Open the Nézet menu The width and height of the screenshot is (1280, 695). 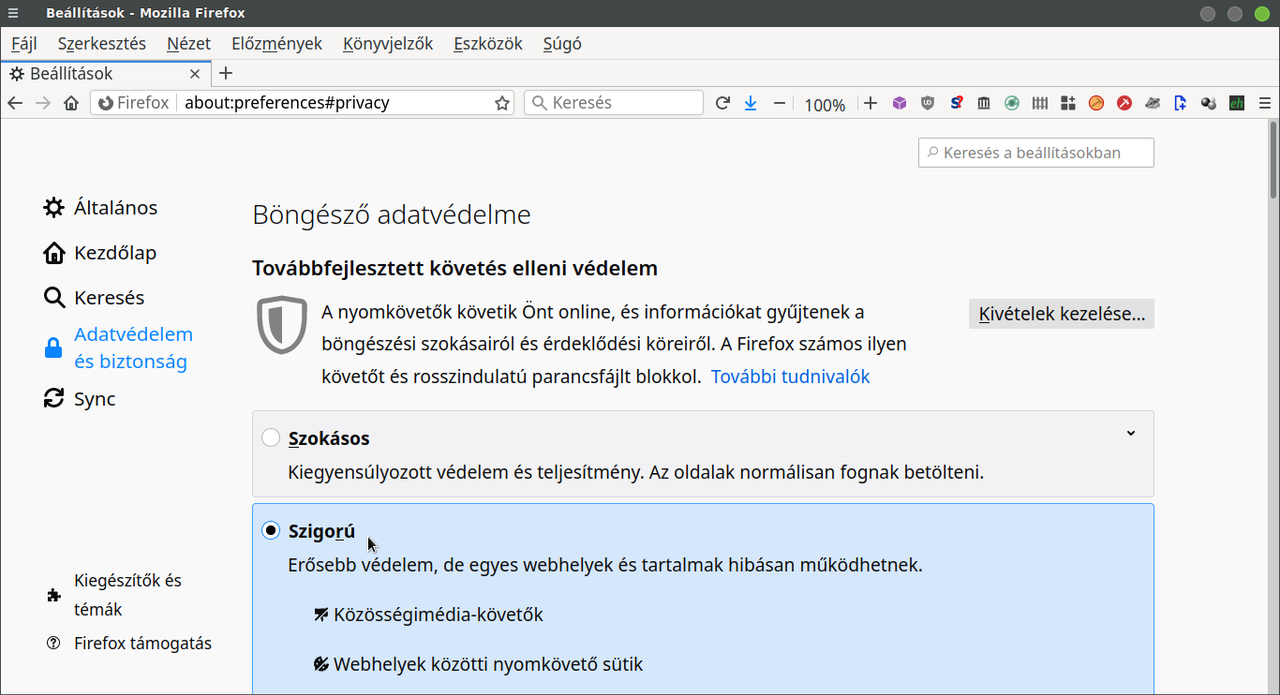(x=189, y=44)
